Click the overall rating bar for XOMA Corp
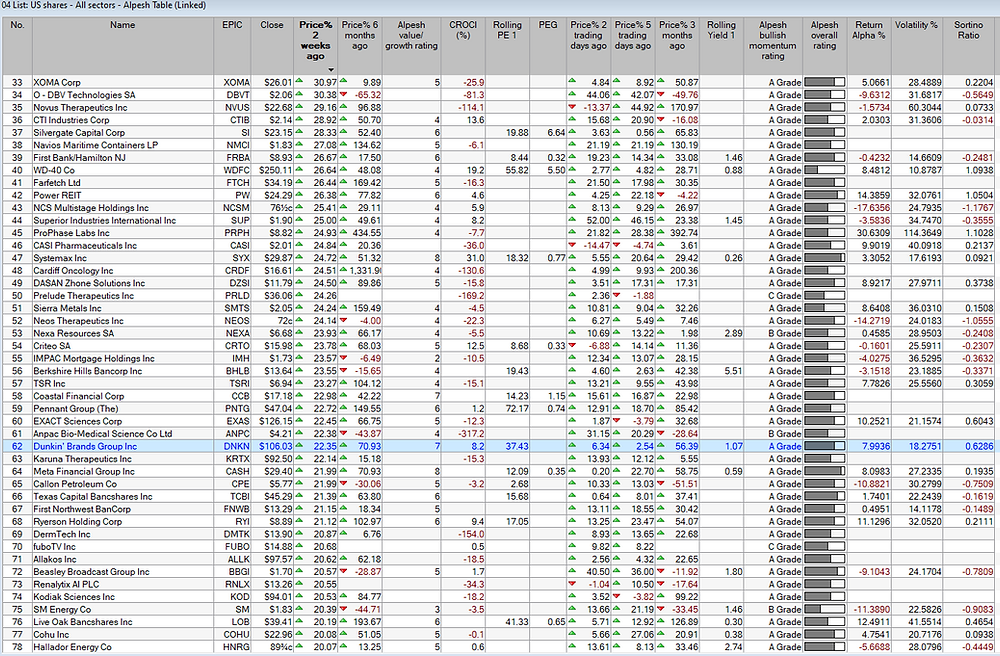The image size is (1000, 656). pyautogui.click(x=825, y=82)
